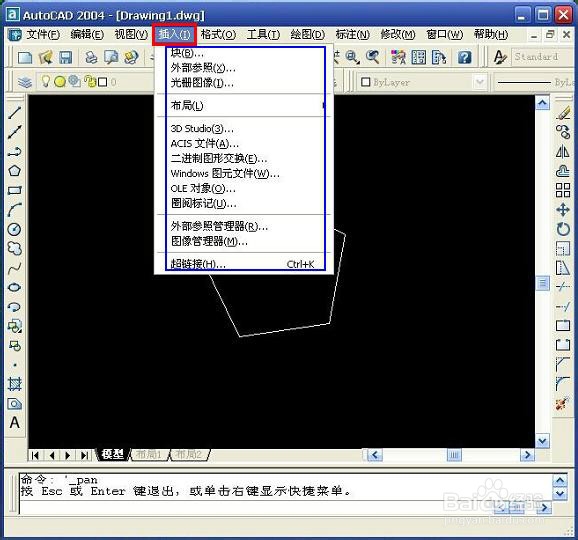The height and width of the screenshot is (540, 578).
Task: Open the 绘图(D) menu
Action: pyautogui.click(x=307, y=35)
